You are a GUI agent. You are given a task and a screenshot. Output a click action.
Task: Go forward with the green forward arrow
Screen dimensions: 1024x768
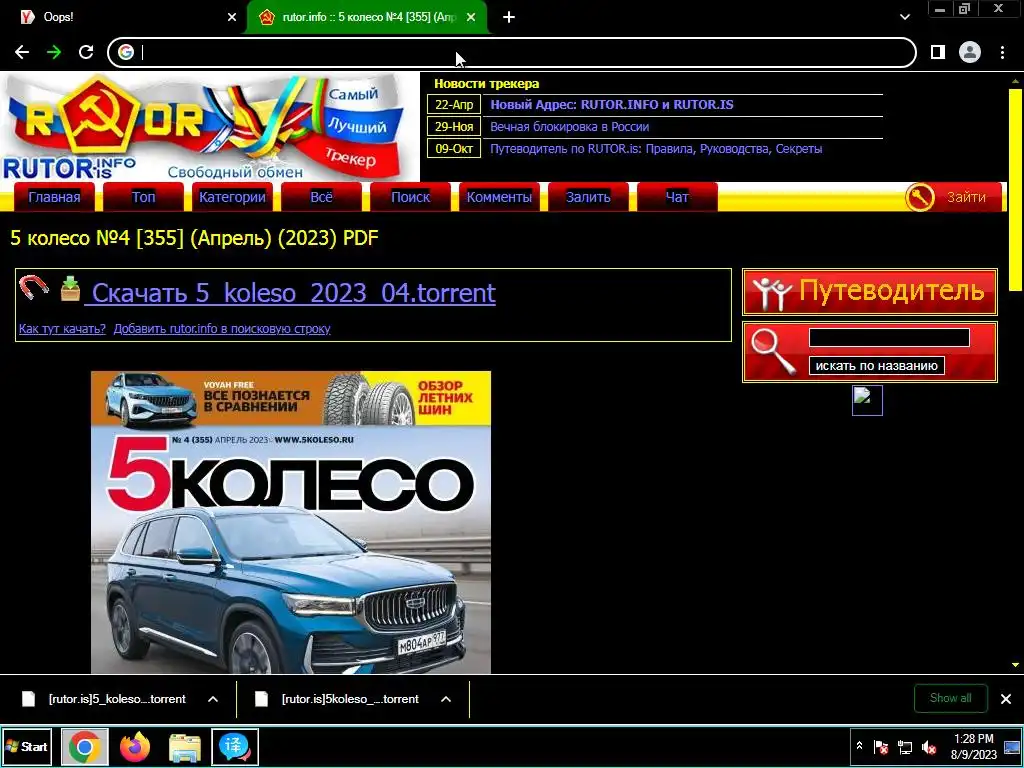54,52
